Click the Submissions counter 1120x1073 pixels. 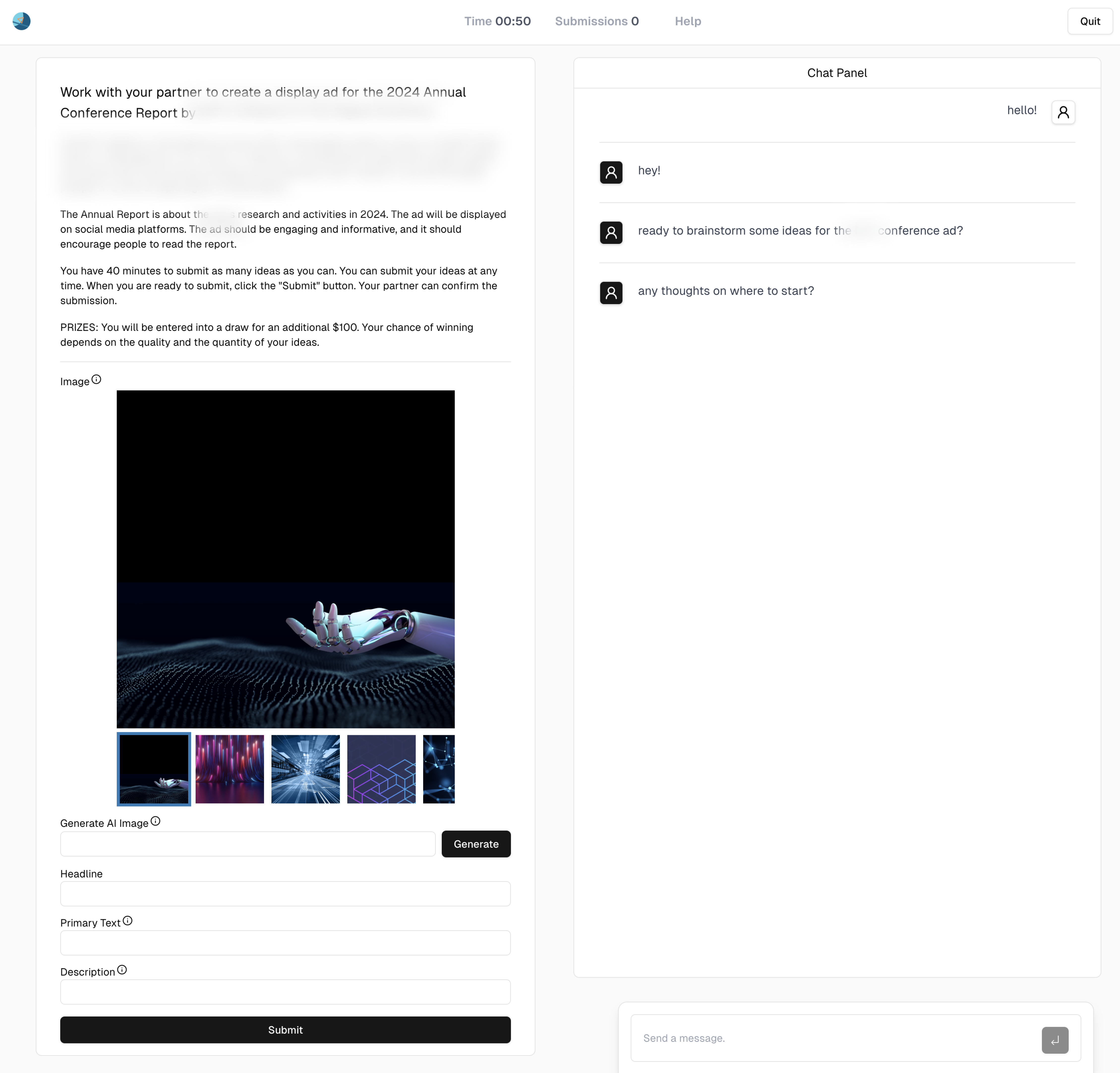597,21
